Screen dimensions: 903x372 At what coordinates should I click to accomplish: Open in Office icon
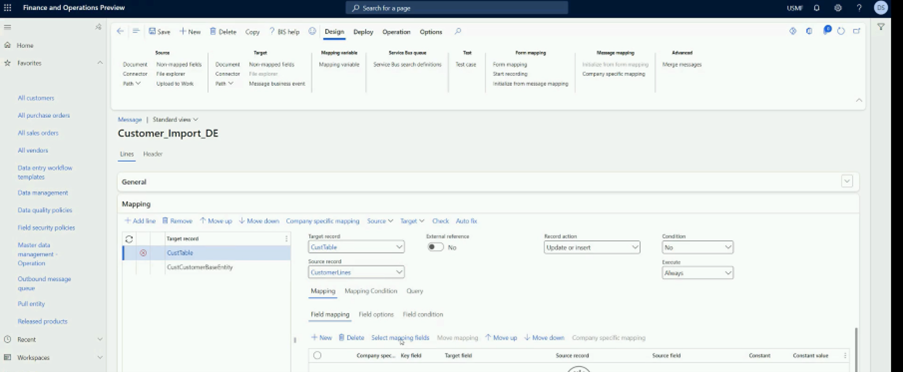pos(809,31)
